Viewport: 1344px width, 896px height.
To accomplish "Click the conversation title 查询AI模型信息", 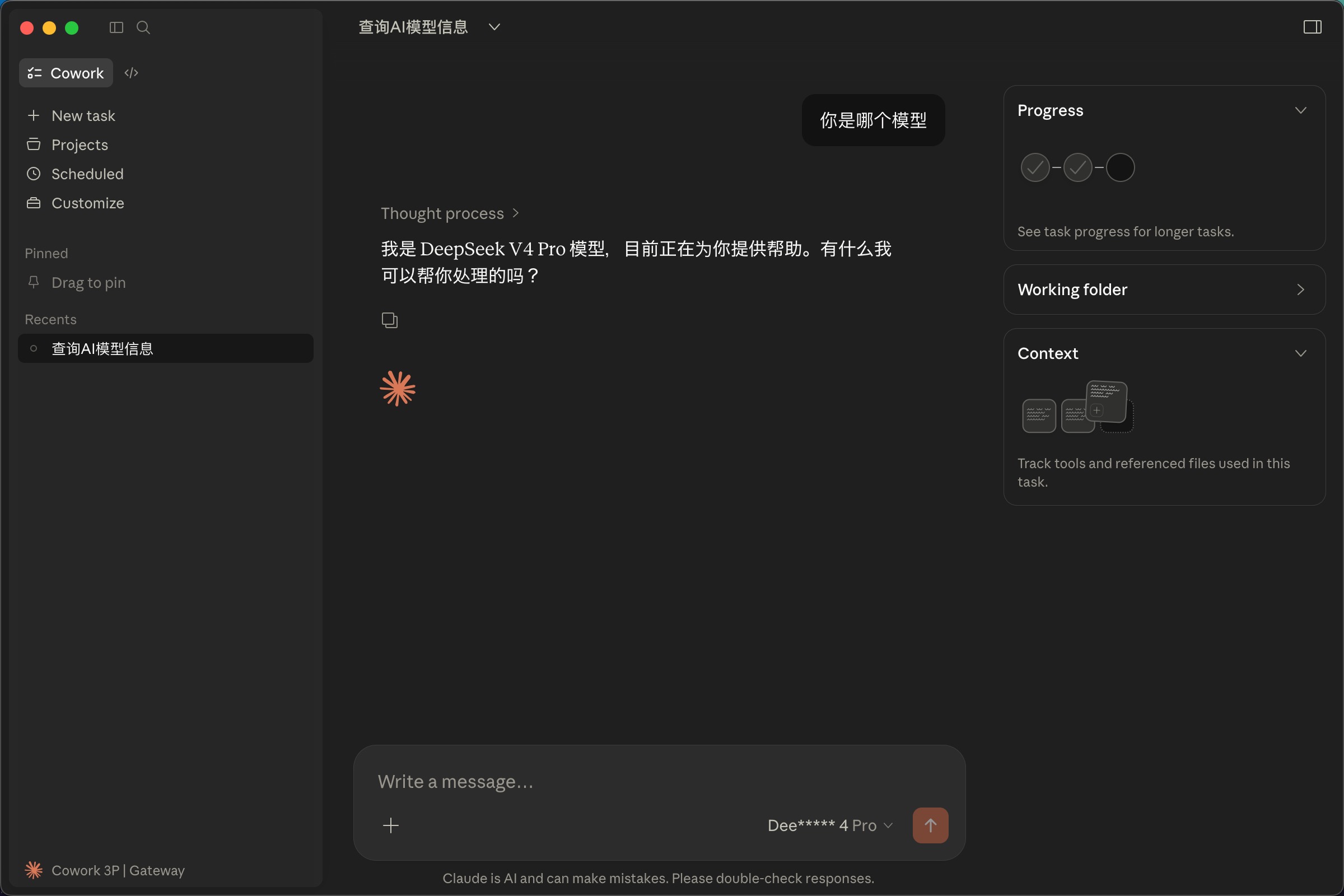I will click(x=413, y=27).
